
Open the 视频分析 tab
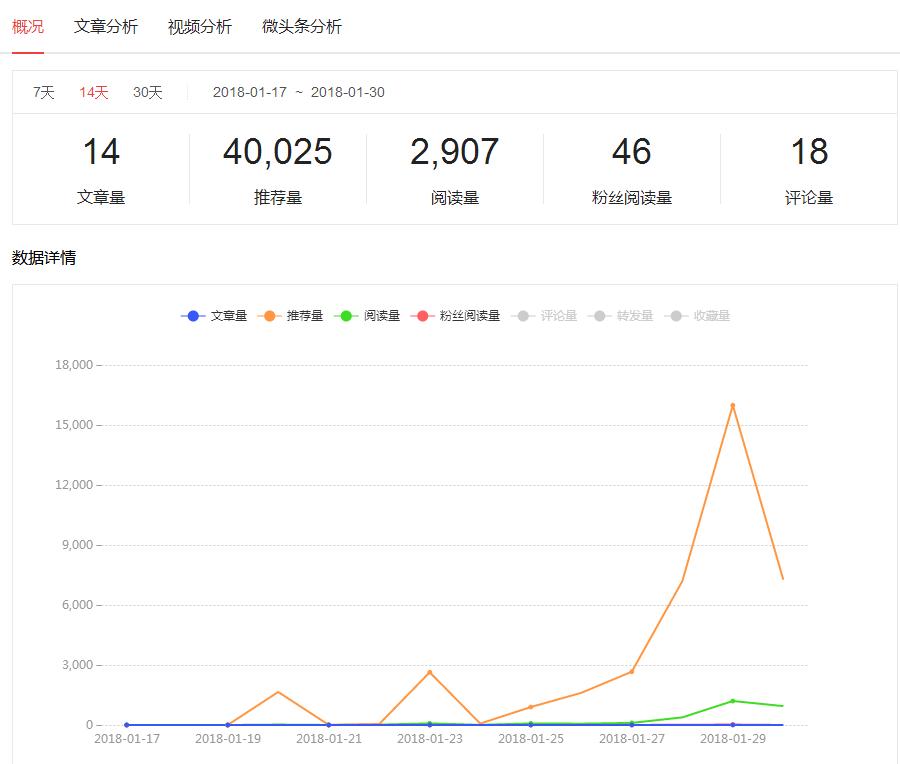197,27
